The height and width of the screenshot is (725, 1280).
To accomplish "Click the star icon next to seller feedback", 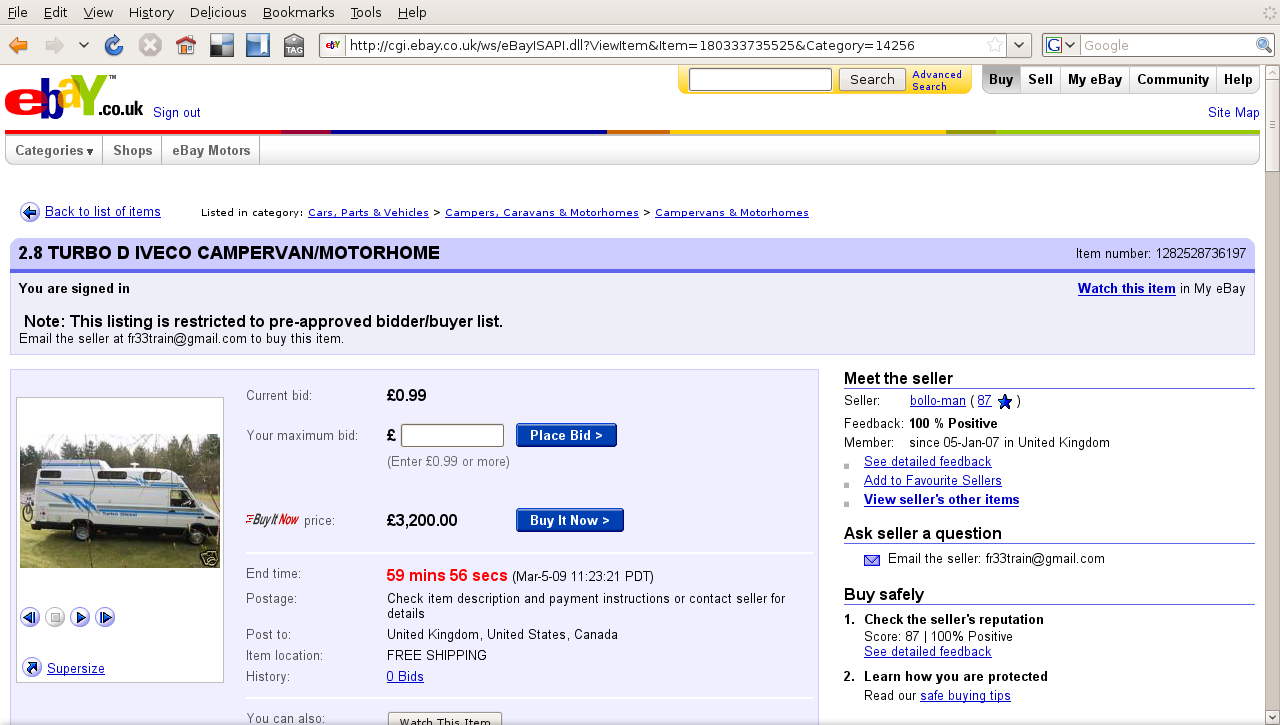I will pos(1004,400).
